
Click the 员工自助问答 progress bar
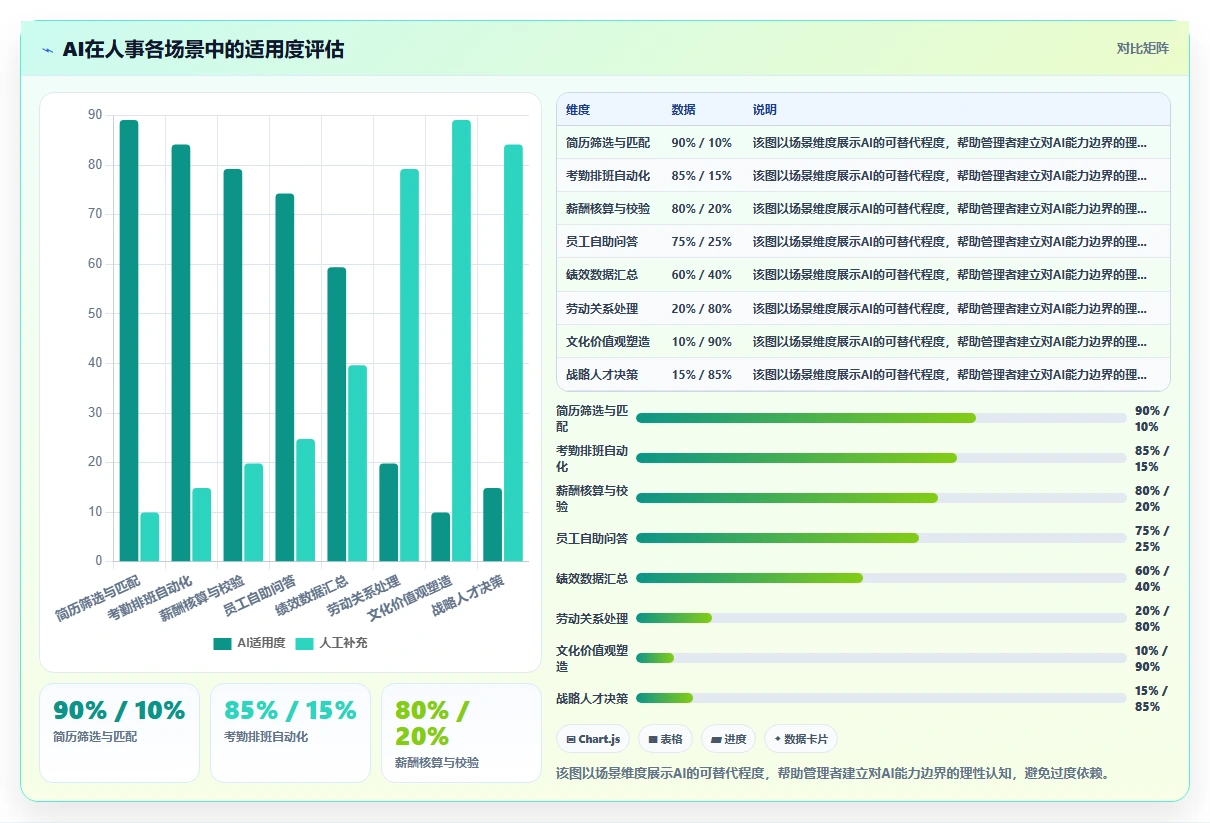881,538
